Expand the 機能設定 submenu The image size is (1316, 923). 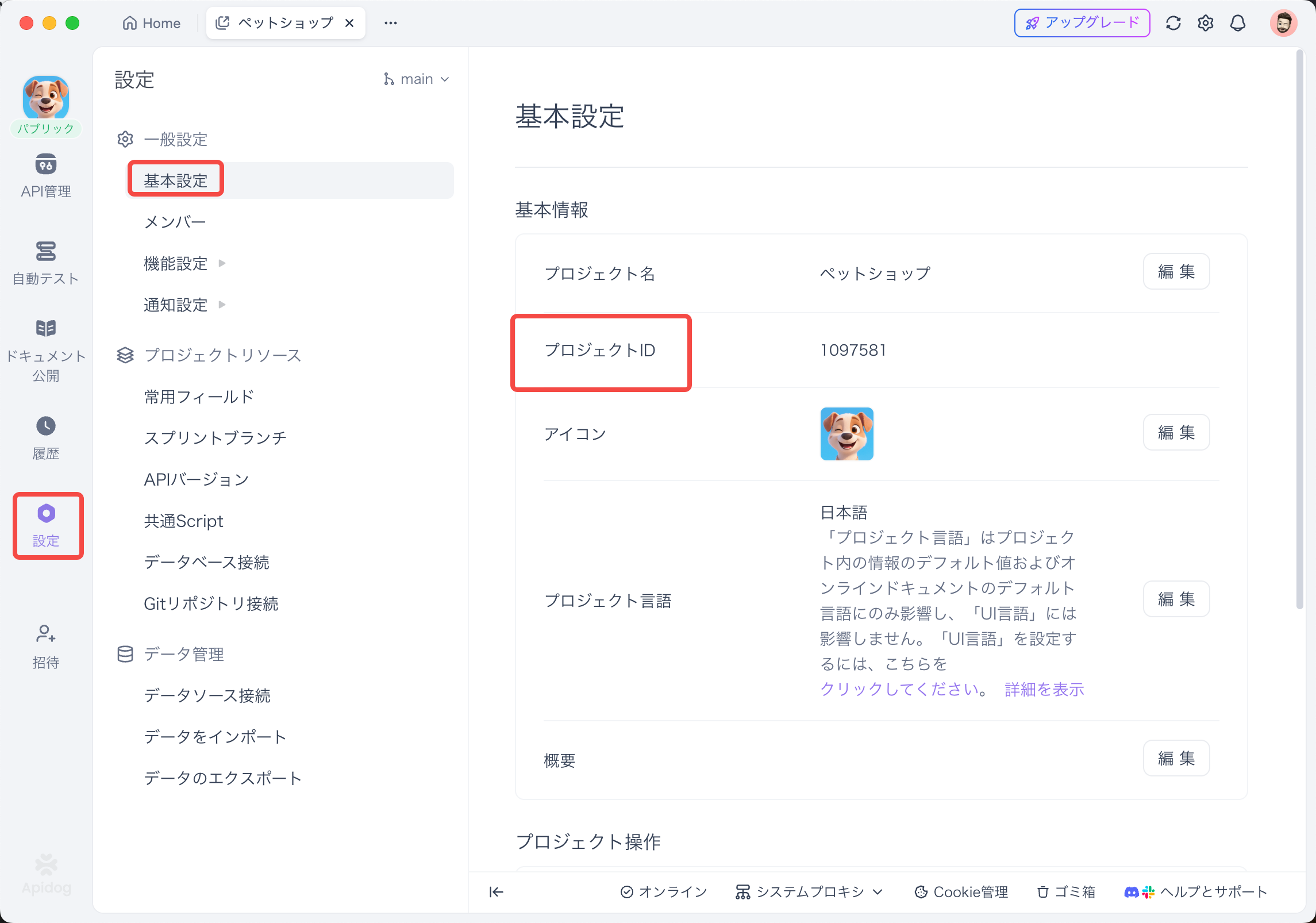[x=176, y=263]
